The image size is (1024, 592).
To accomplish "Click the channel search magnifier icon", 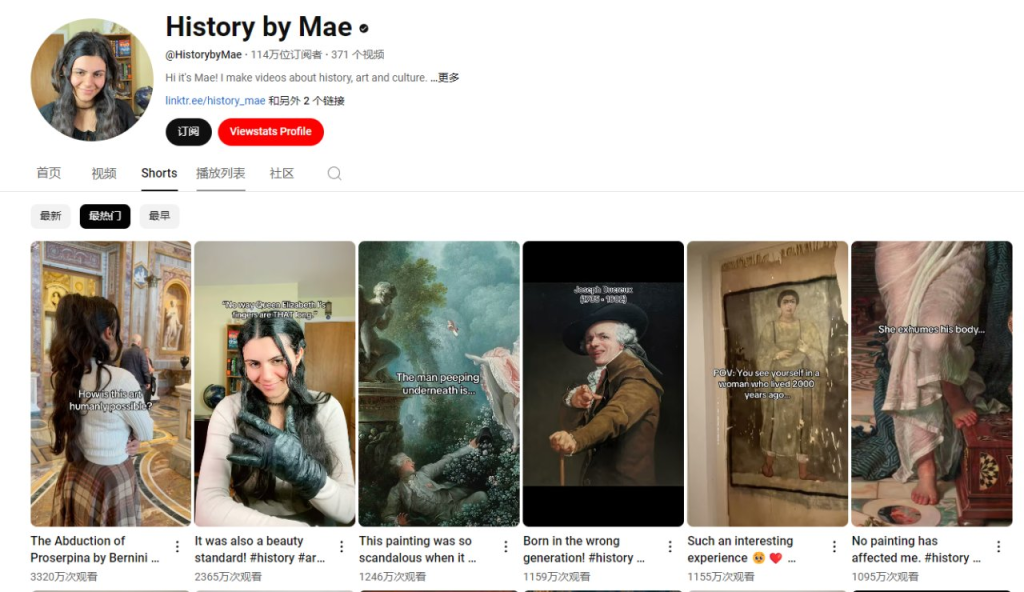I will pos(334,173).
